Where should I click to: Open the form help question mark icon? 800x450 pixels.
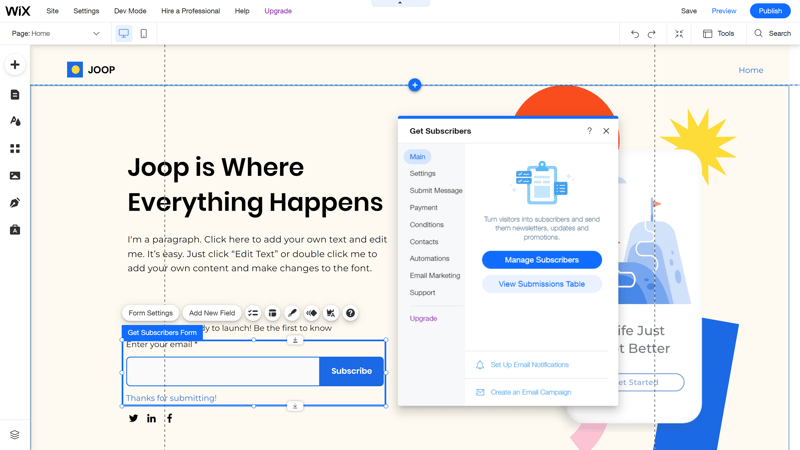pyautogui.click(x=350, y=313)
